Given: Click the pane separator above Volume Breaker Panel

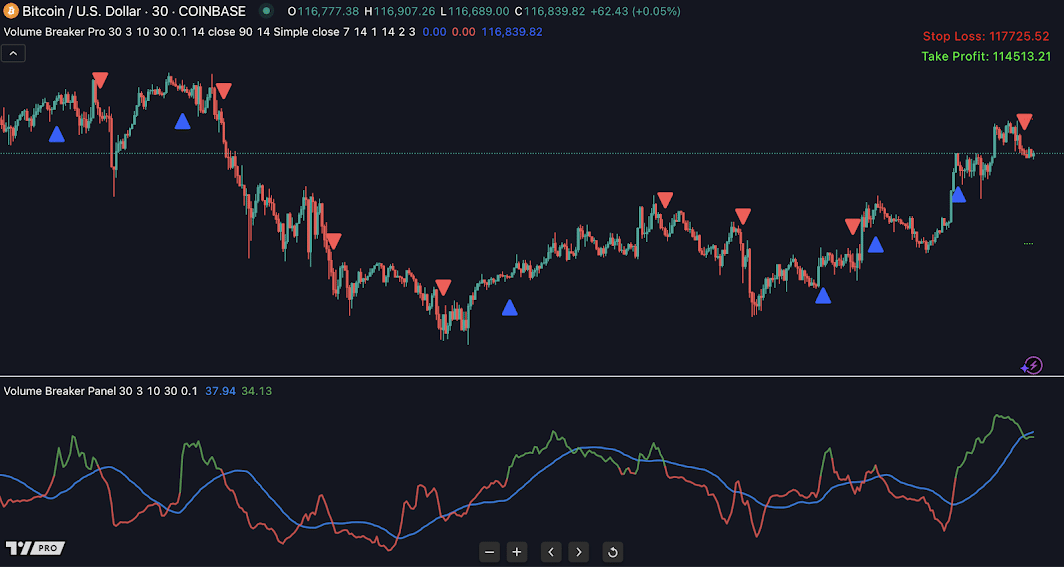Looking at the screenshot, I should [x=532, y=377].
